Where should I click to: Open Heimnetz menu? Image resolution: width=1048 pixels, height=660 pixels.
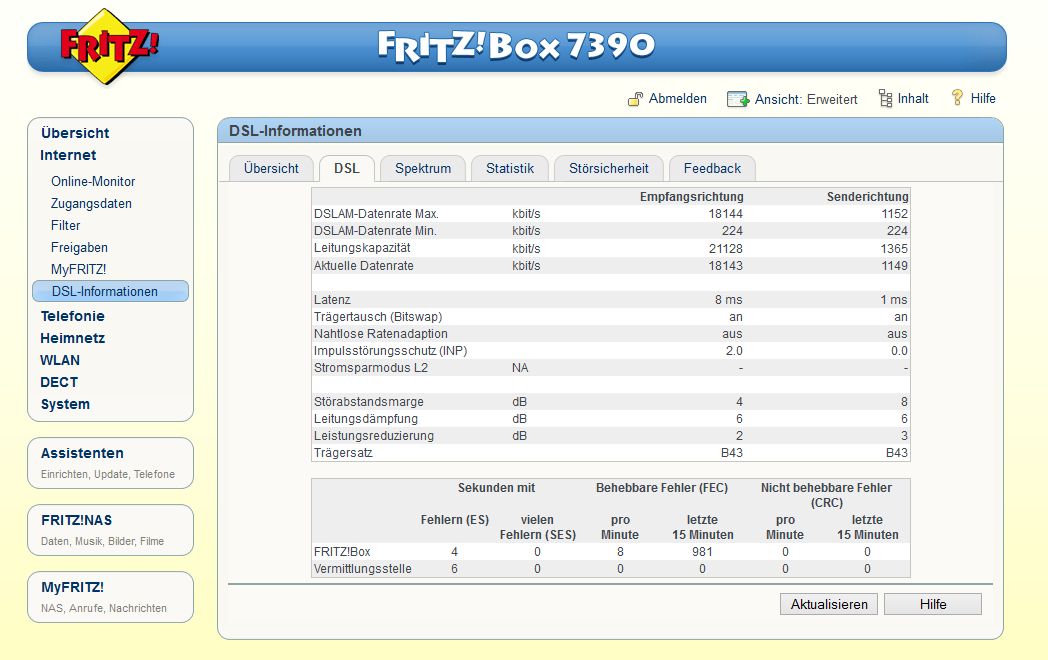coord(72,338)
